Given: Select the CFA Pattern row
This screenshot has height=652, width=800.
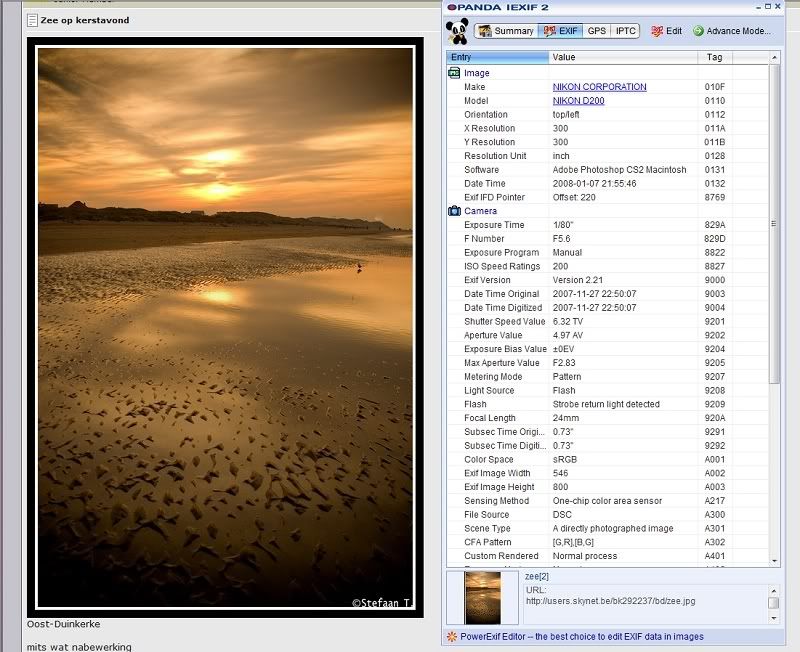Looking at the screenshot, I should (x=607, y=541).
